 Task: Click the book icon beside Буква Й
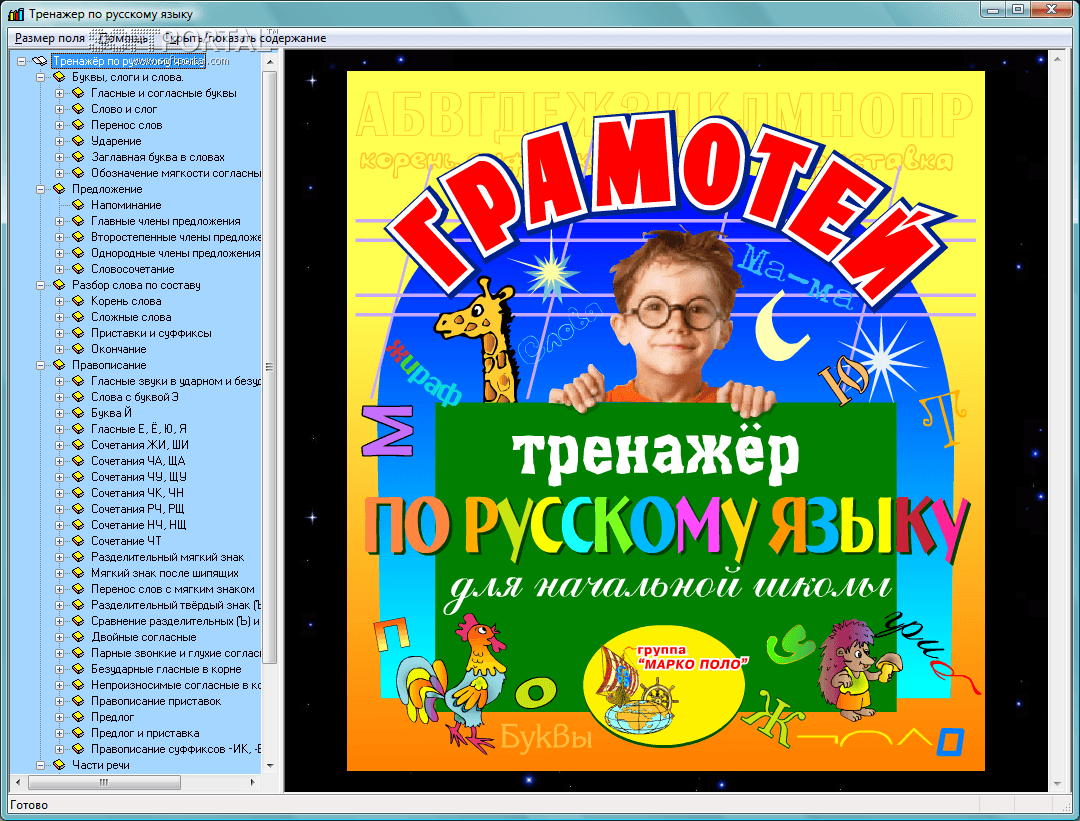click(x=79, y=413)
